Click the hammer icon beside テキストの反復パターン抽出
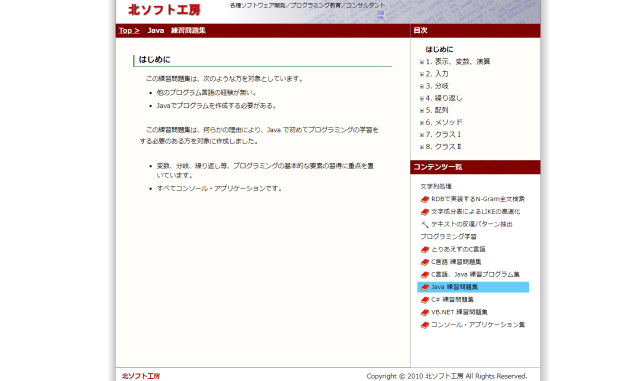 pyautogui.click(x=424, y=224)
